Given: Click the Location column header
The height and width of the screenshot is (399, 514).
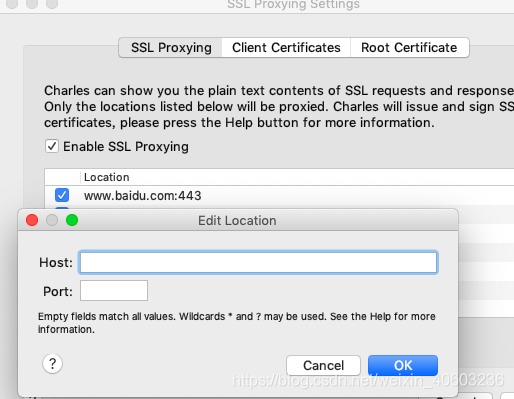Looking at the screenshot, I should (x=297, y=177).
